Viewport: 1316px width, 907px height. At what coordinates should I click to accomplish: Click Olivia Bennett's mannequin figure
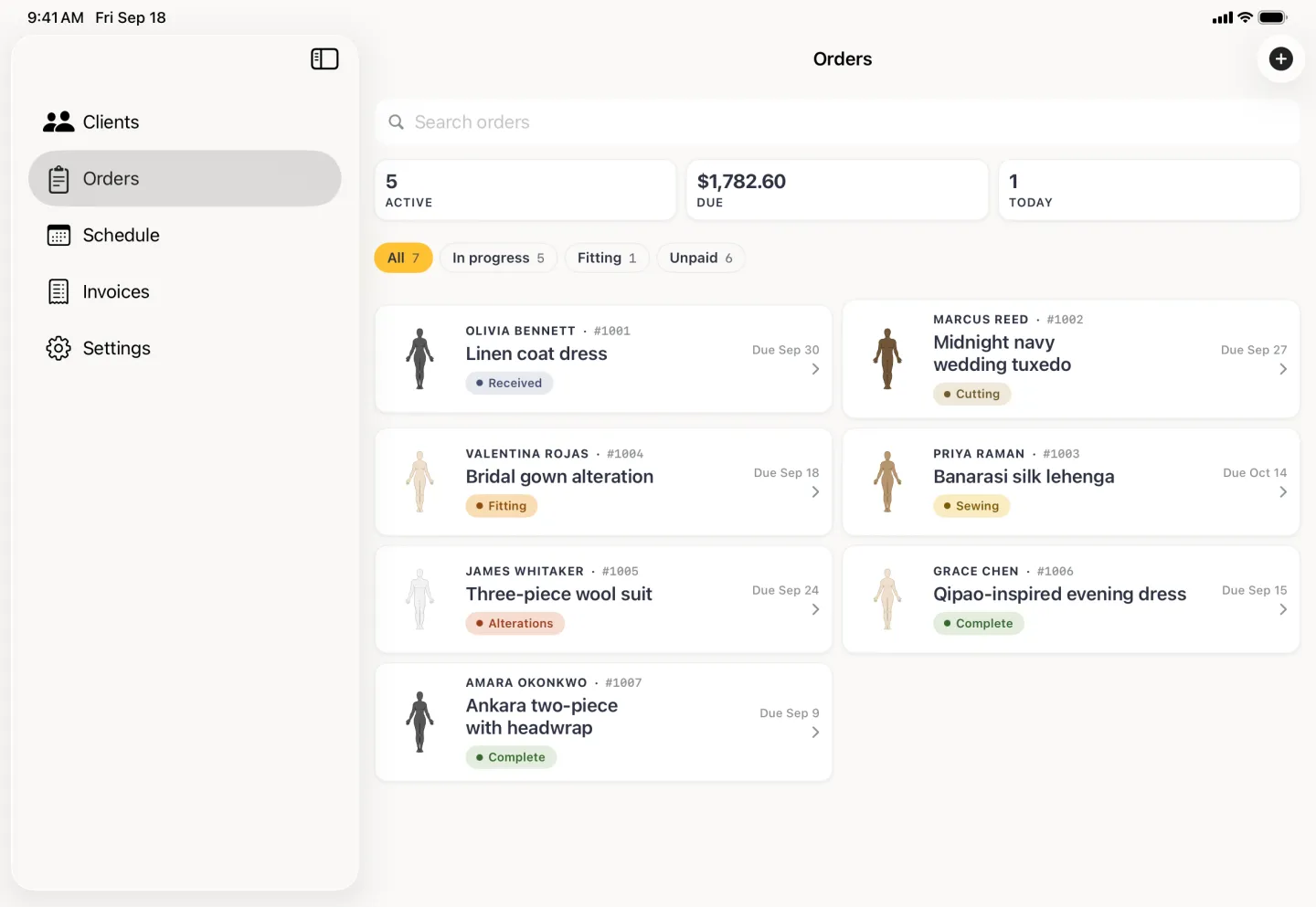[x=419, y=359]
